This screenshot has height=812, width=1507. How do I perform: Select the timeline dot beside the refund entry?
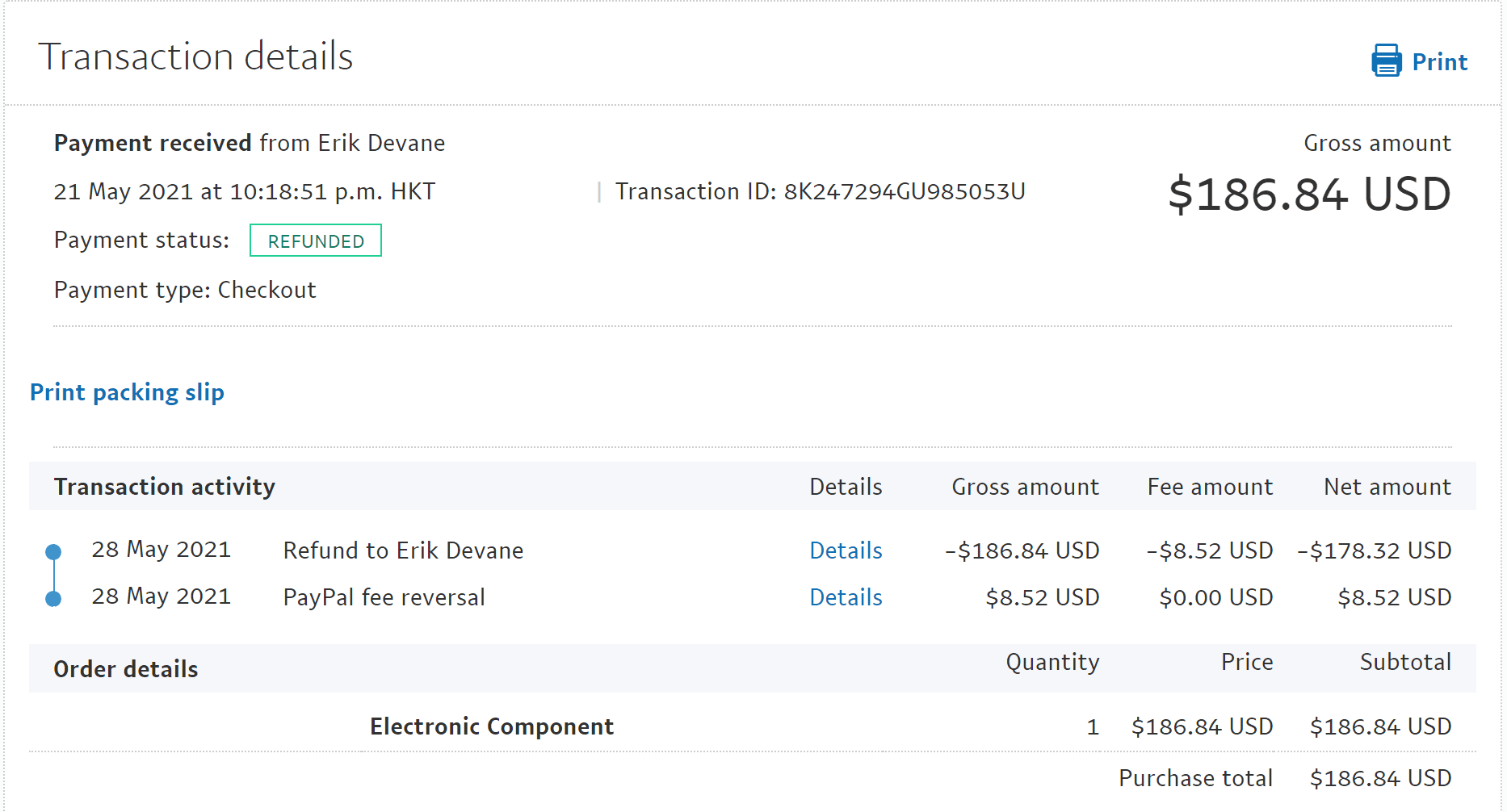click(x=53, y=552)
